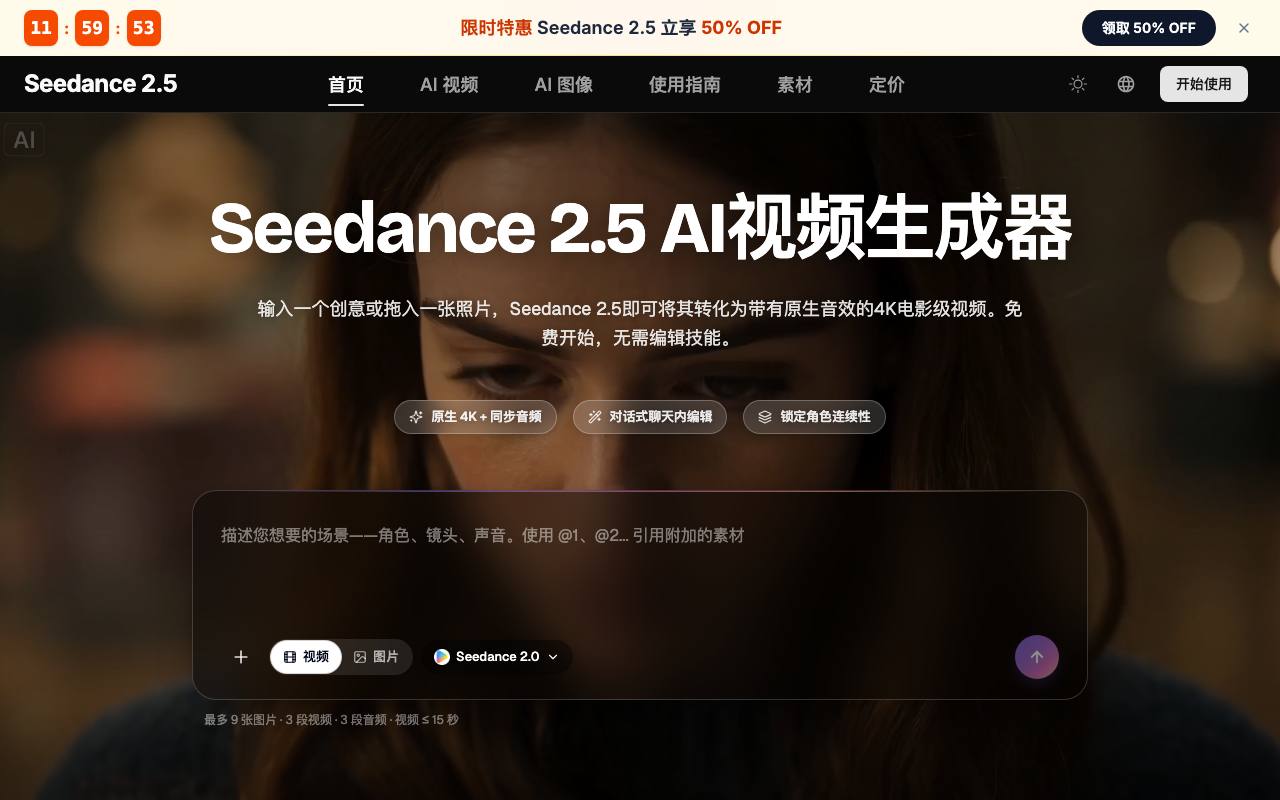Click the 最多 9 张图片 limits note

(x=331, y=720)
